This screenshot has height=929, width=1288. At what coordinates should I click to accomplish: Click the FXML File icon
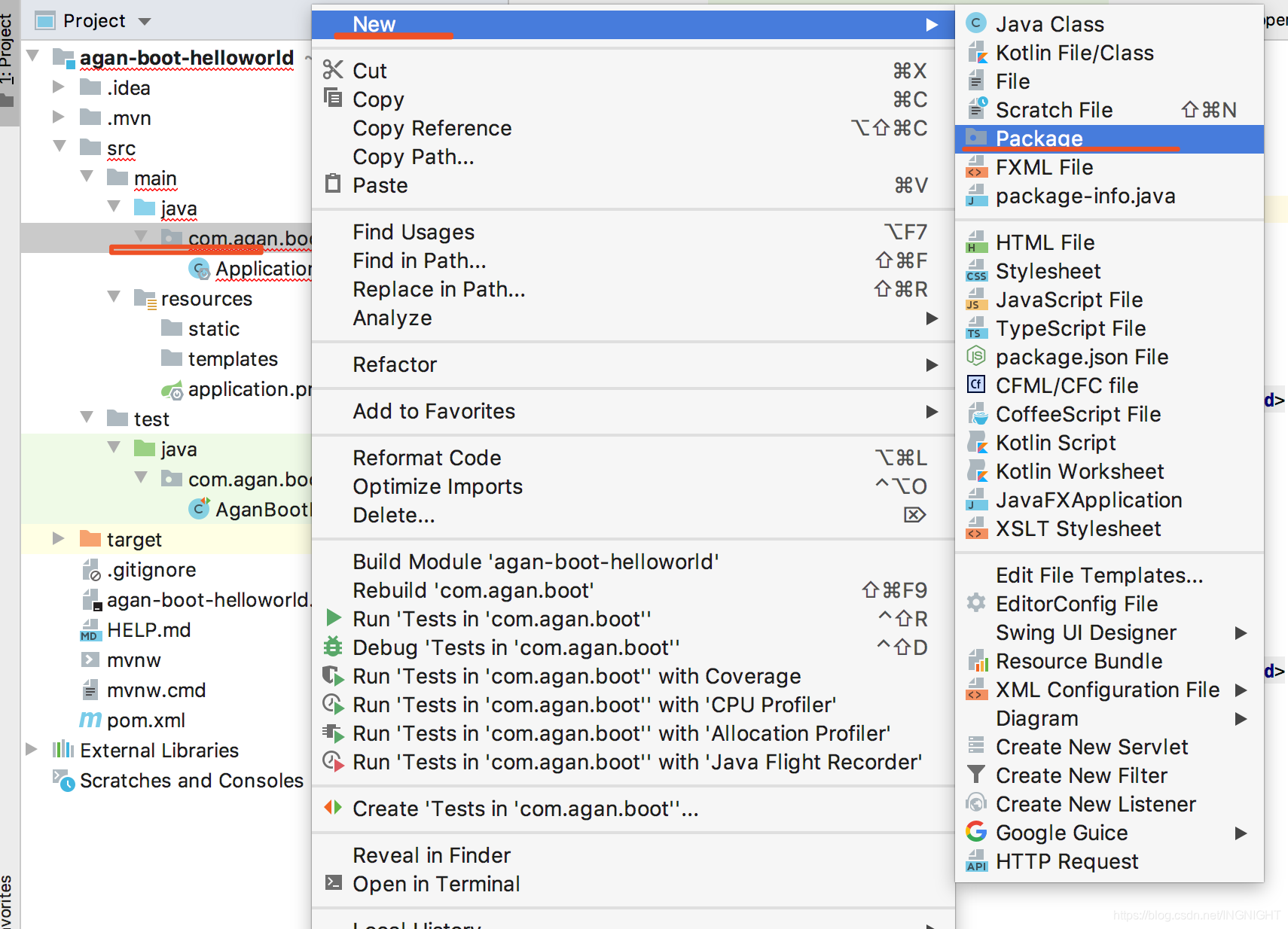pyautogui.click(x=976, y=167)
